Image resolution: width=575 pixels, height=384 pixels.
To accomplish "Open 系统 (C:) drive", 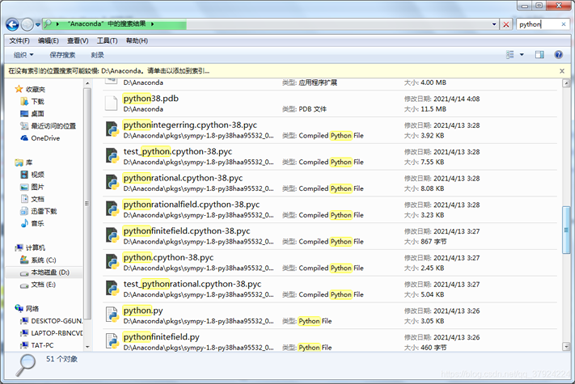I will [x=38, y=260].
